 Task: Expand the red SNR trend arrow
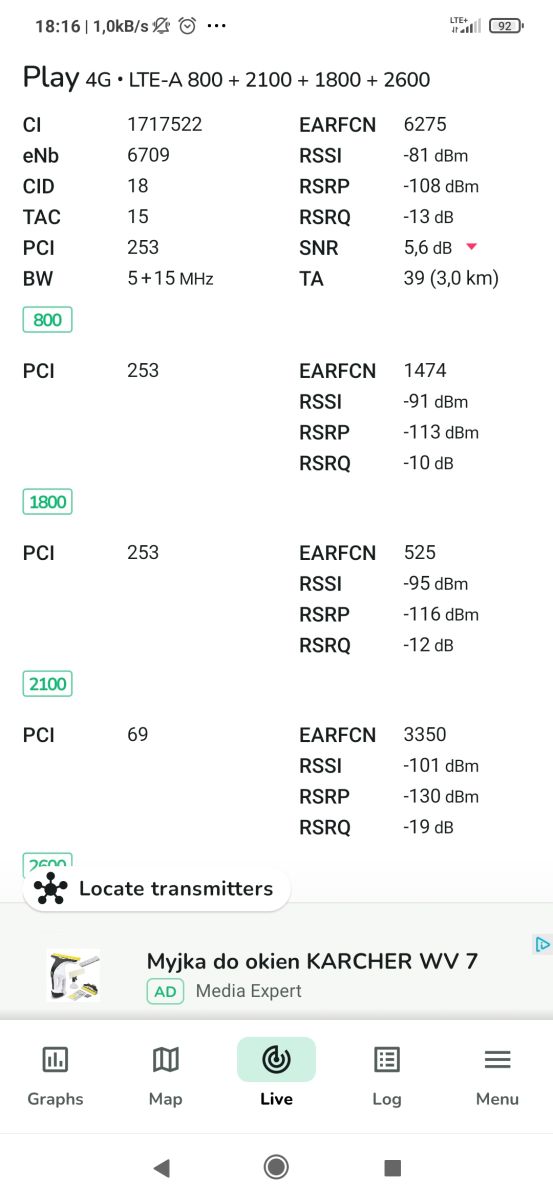click(x=472, y=247)
